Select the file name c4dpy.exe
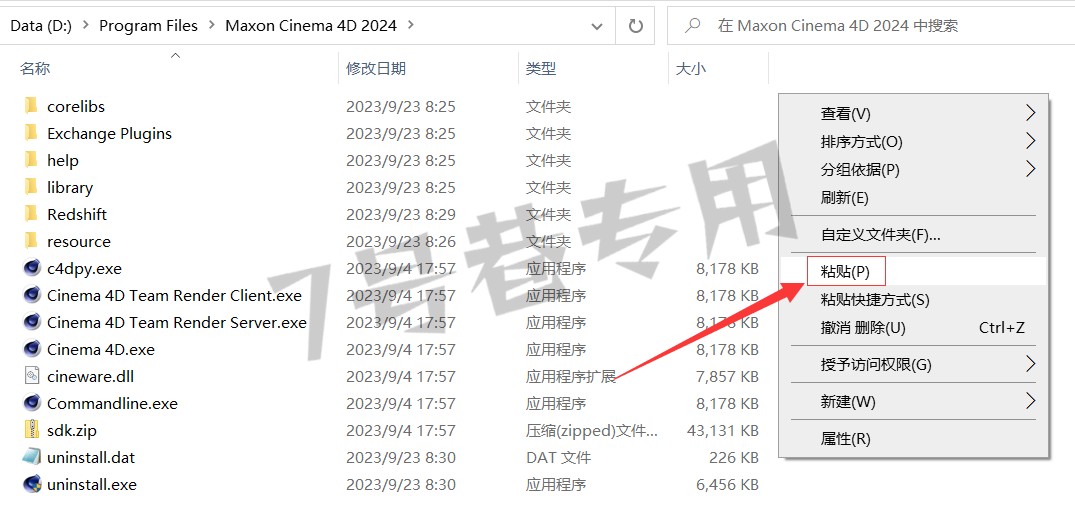 pos(84,268)
